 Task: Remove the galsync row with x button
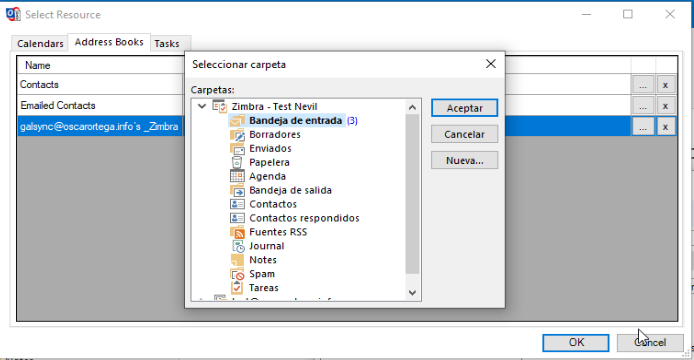(665, 127)
